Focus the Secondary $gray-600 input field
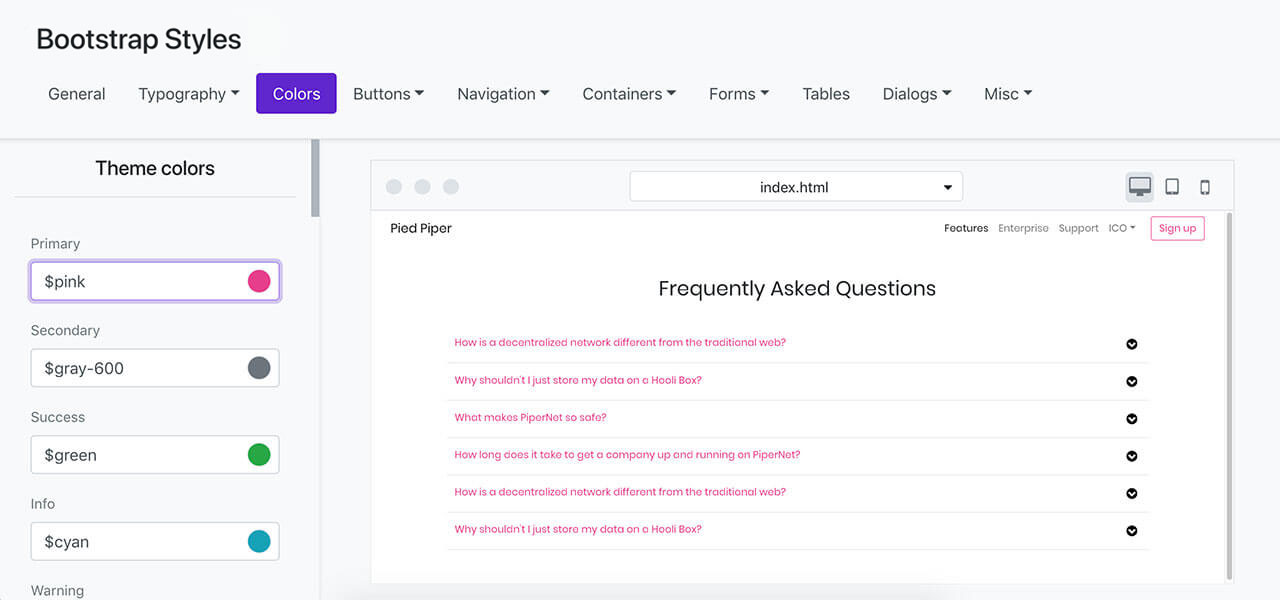1280x600 pixels. coord(155,368)
